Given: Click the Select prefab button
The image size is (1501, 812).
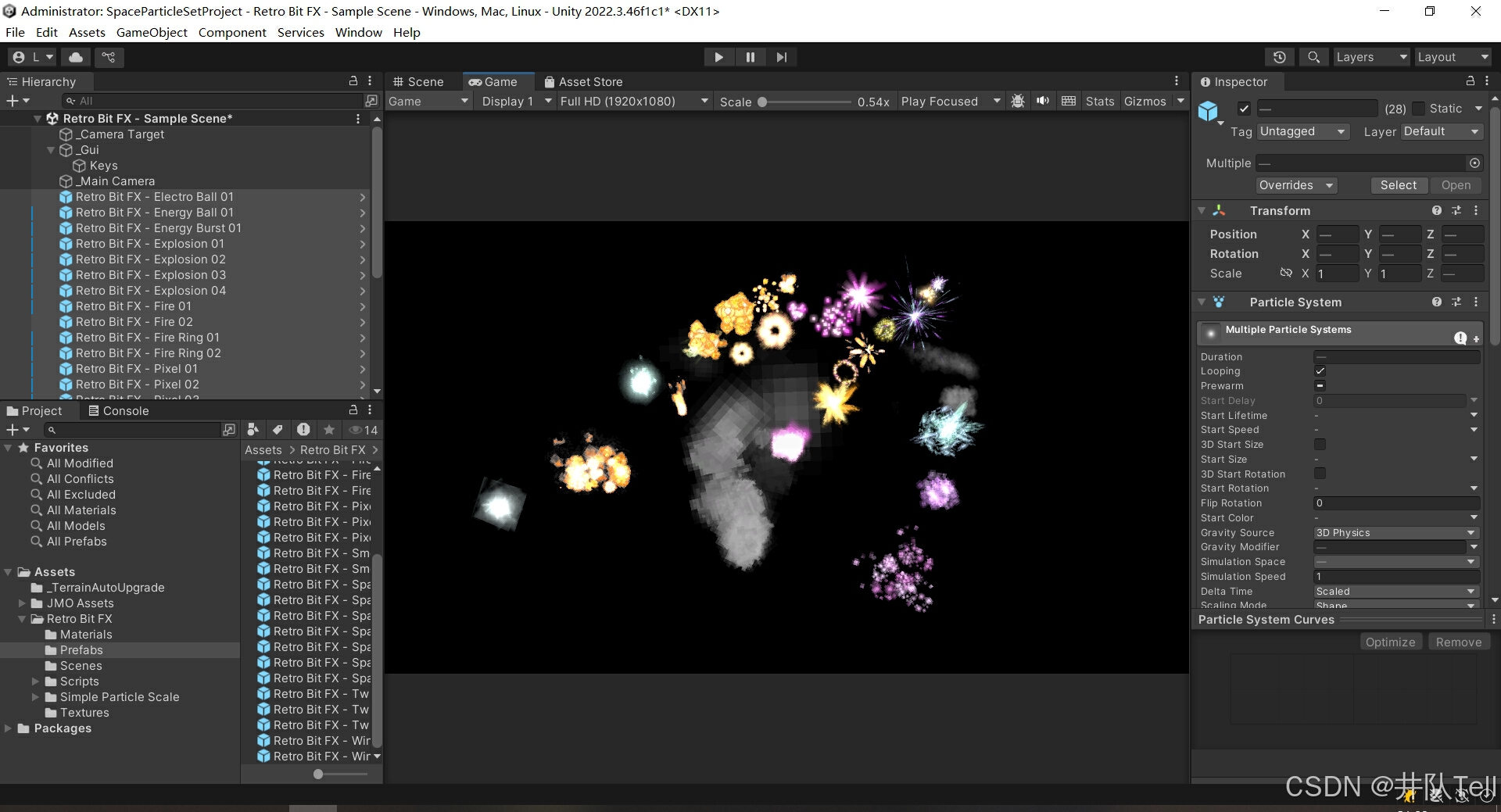Looking at the screenshot, I should tap(1398, 185).
